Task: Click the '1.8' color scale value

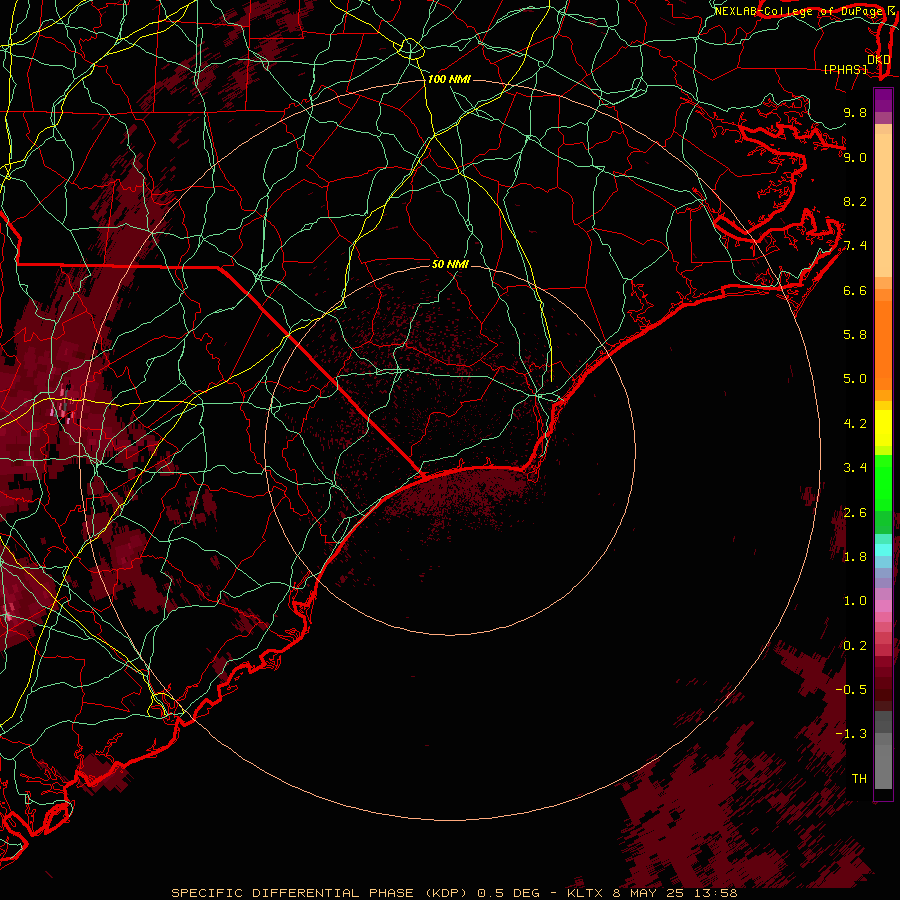Action: pyautogui.click(x=855, y=556)
